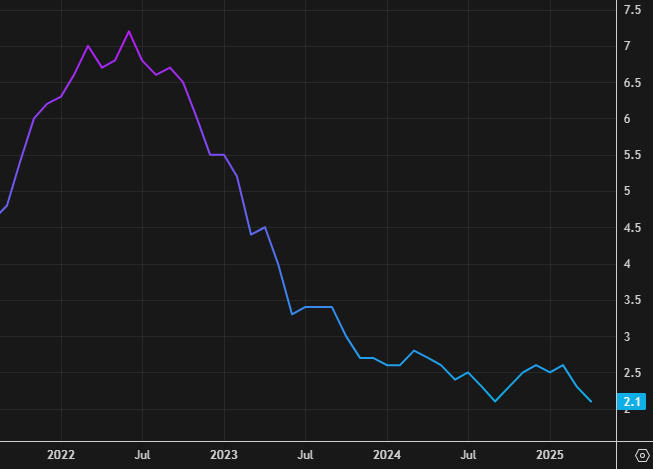This screenshot has width=653, height=469.
Task: Click the 3.5 value on price scale
Action: click(632, 300)
